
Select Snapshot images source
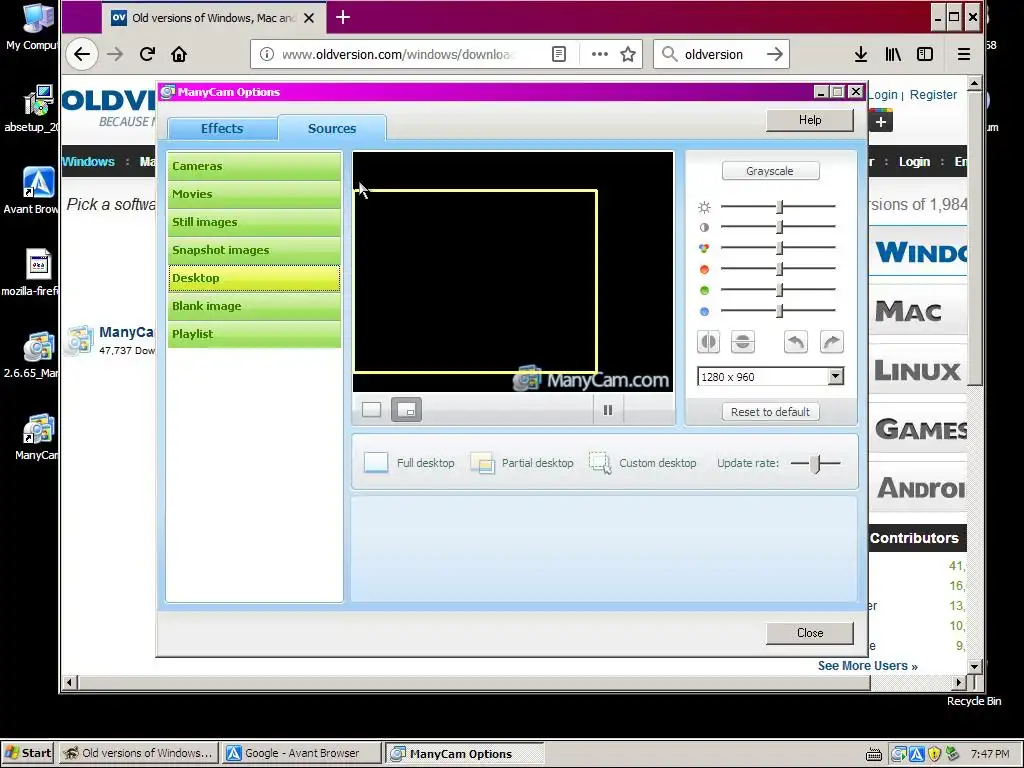pos(254,251)
